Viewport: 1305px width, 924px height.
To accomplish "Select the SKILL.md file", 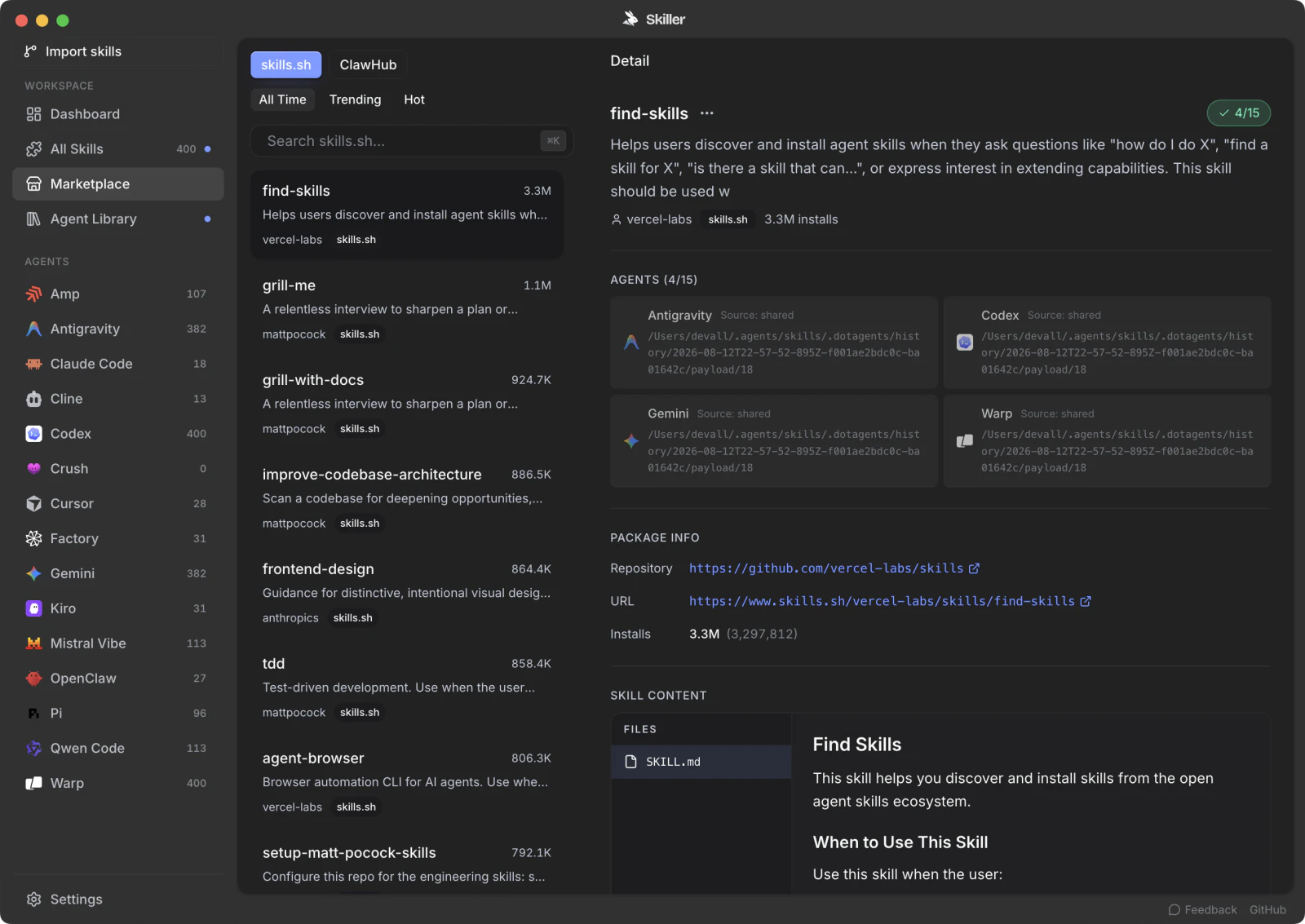I will coord(701,762).
